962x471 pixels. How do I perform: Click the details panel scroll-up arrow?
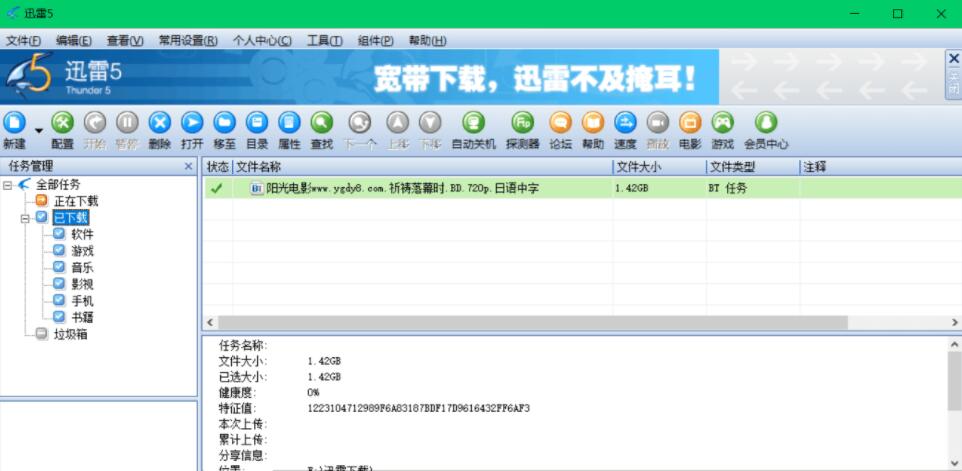point(955,344)
